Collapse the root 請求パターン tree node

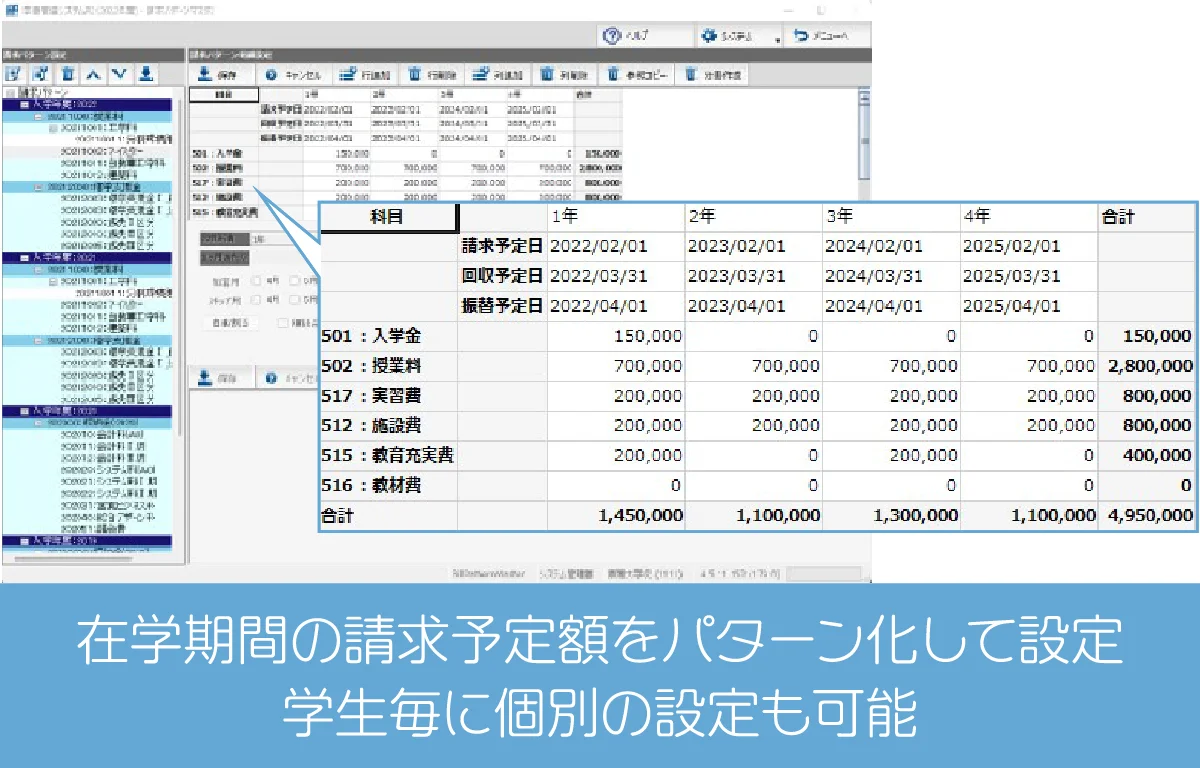click(x=9, y=93)
